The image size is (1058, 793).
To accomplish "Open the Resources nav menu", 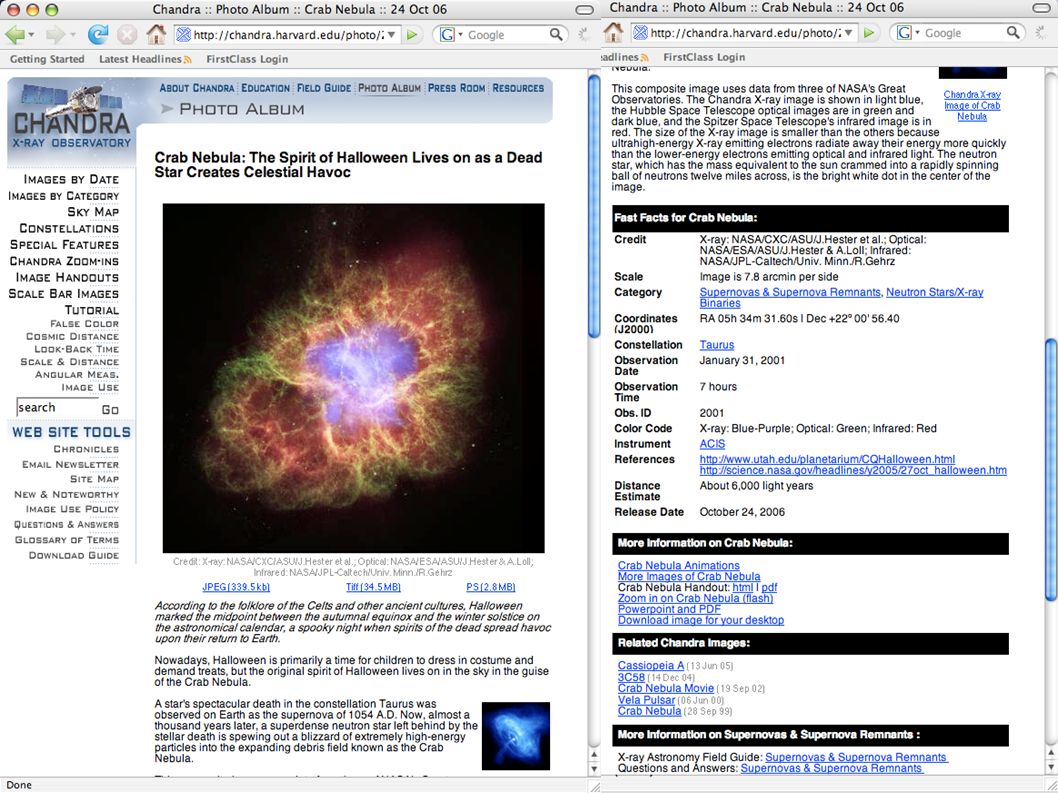I will (518, 88).
